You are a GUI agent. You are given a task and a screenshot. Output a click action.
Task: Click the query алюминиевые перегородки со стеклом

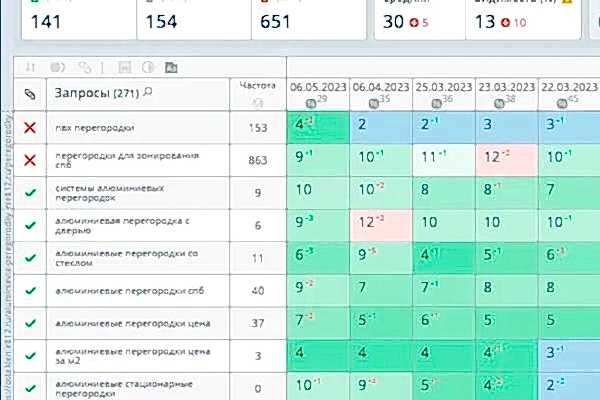tap(127, 258)
